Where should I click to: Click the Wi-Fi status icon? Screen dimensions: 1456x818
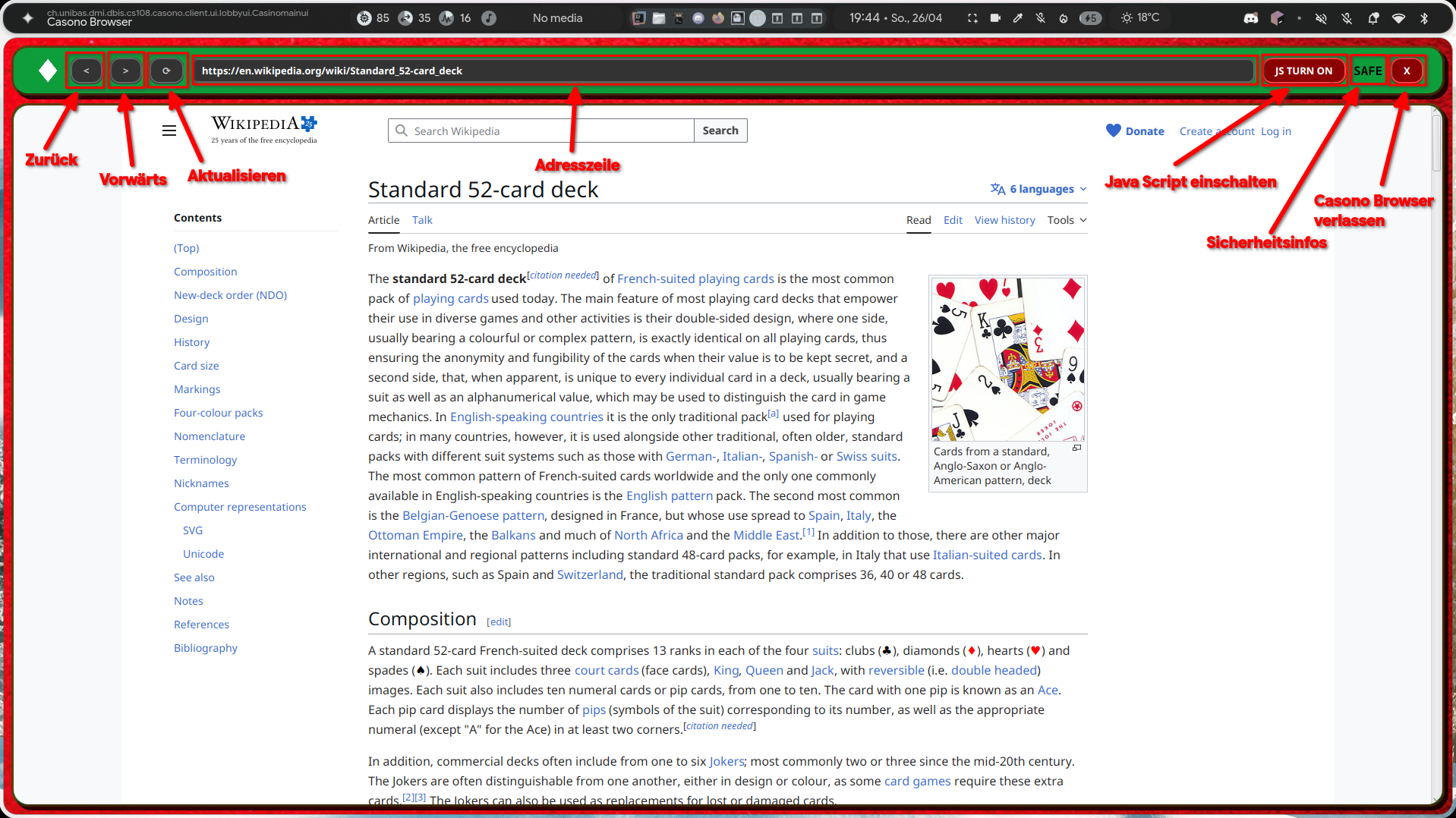(1398, 18)
